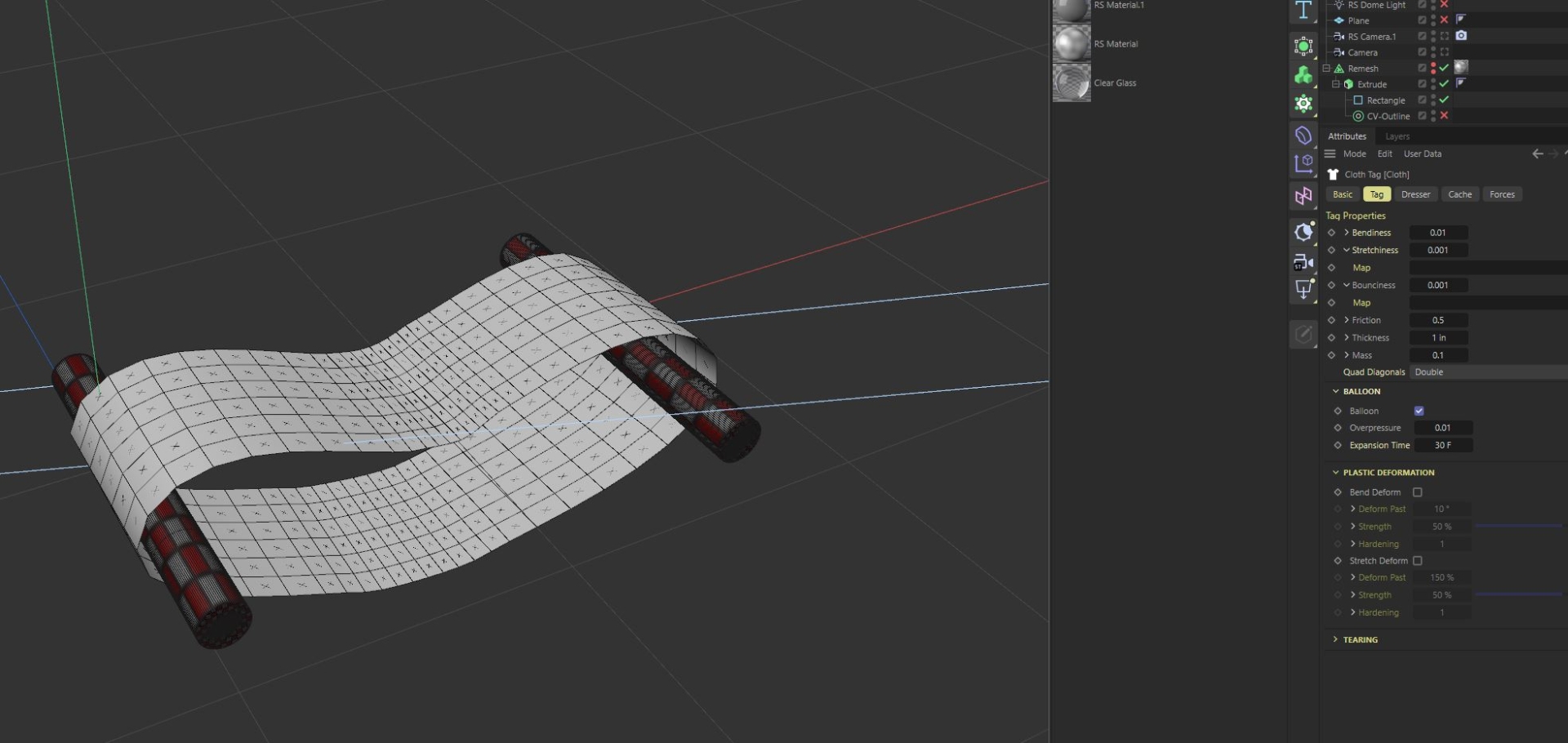1568x743 pixels.
Task: Click the Dresser tab in Cloth Tag
Action: [x=1415, y=194]
